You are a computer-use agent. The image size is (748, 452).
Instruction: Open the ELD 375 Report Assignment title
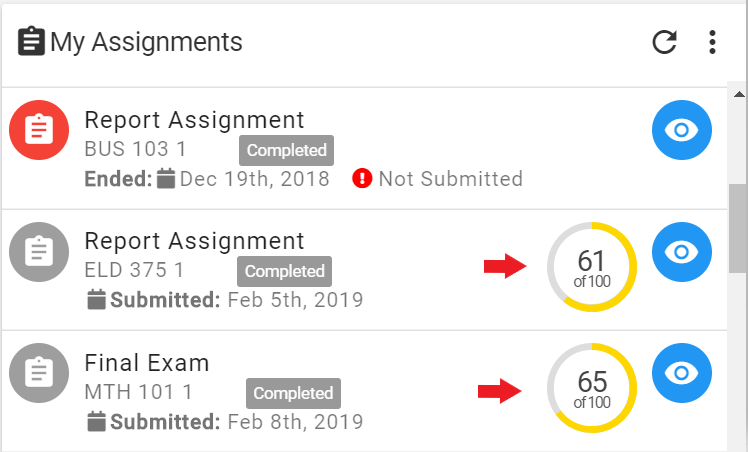(194, 241)
